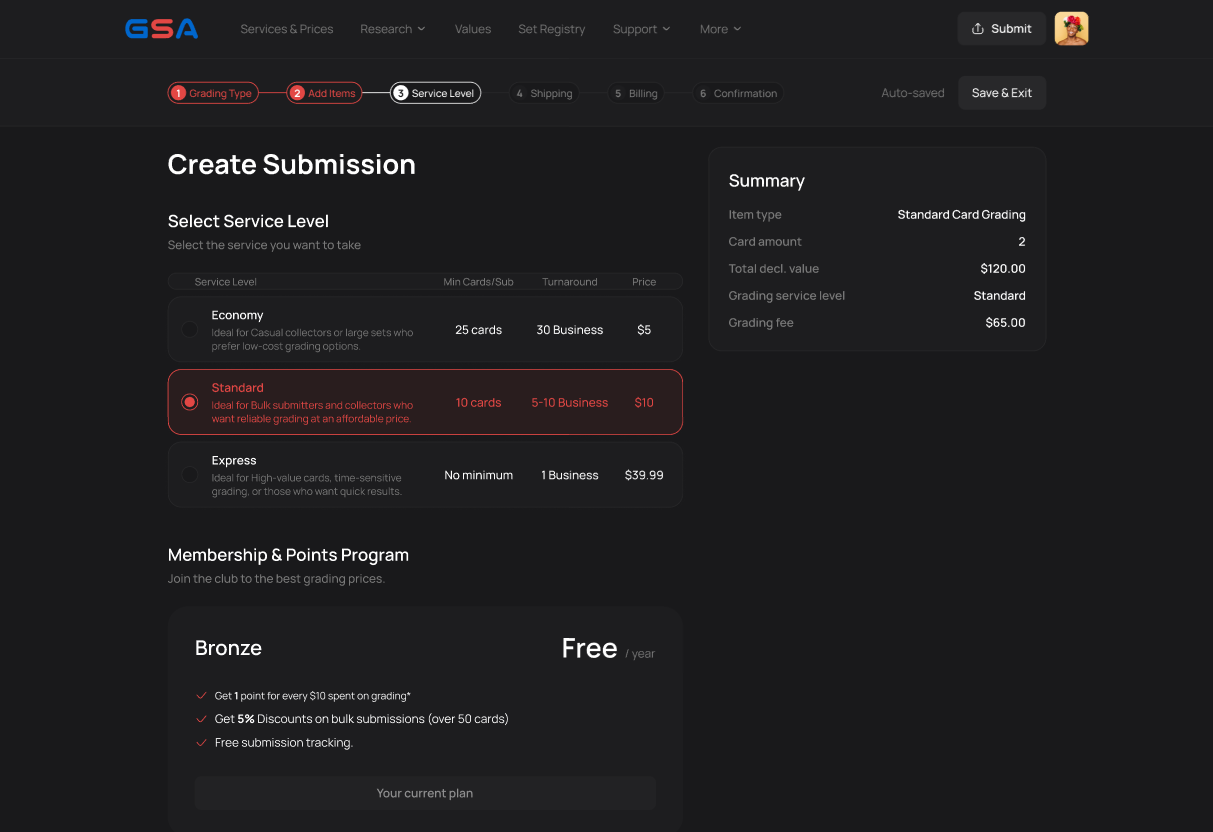The image size is (1213, 832).
Task: Go to the Billing step
Action: tap(635, 93)
